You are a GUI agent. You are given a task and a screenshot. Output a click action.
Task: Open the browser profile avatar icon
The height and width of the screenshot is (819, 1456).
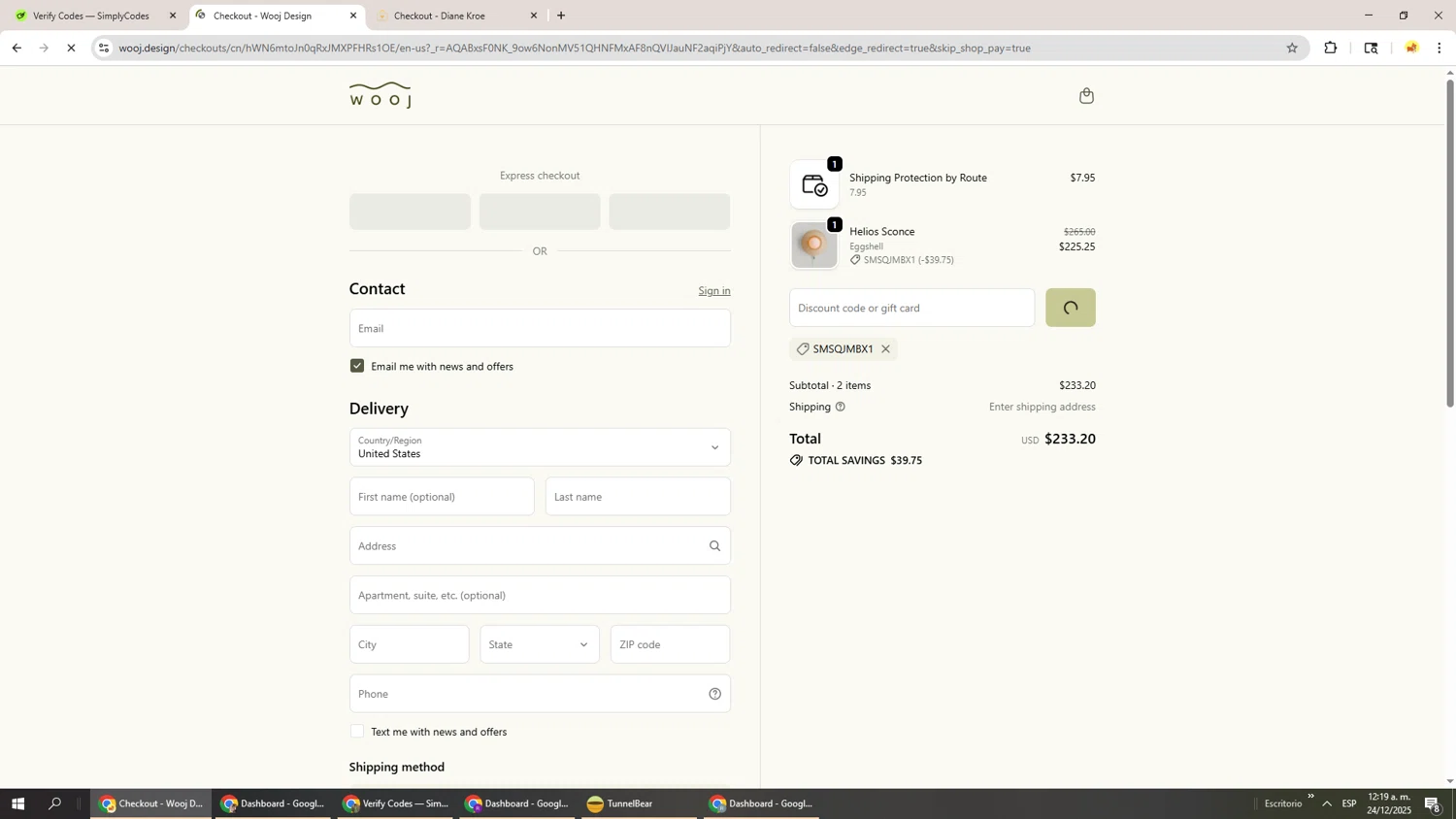pos(1411,48)
